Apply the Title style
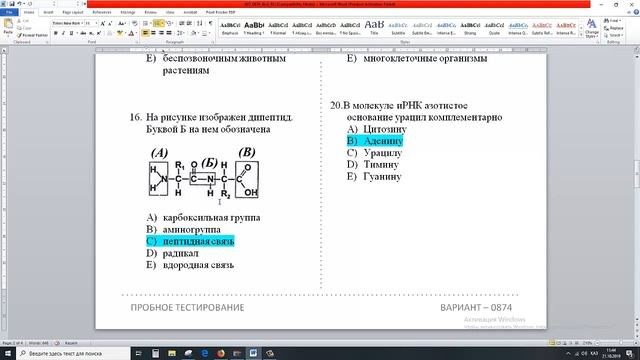The width and height of the screenshot is (640, 360). pyautogui.click(x=374, y=29)
